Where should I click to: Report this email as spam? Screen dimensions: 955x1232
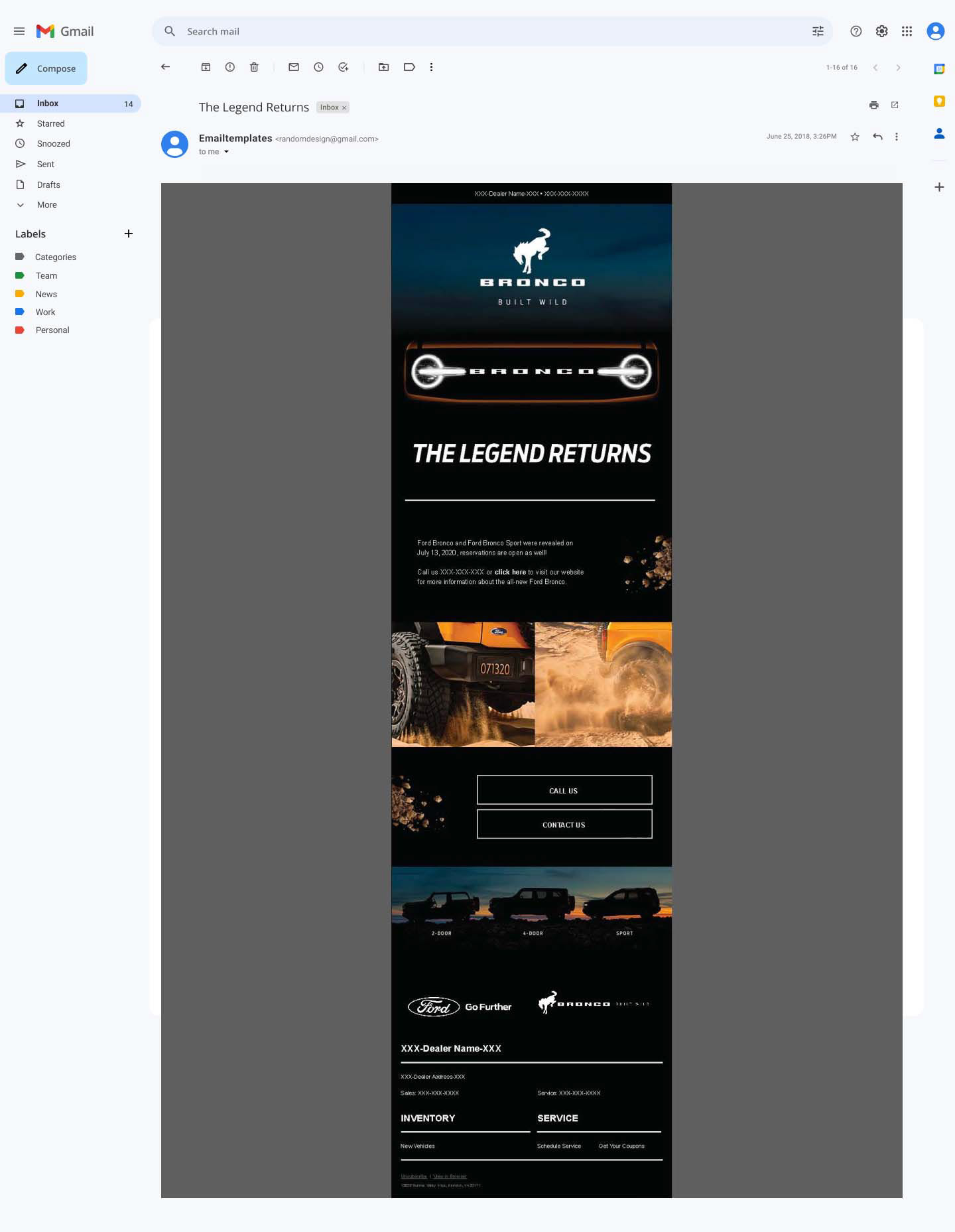(x=230, y=67)
